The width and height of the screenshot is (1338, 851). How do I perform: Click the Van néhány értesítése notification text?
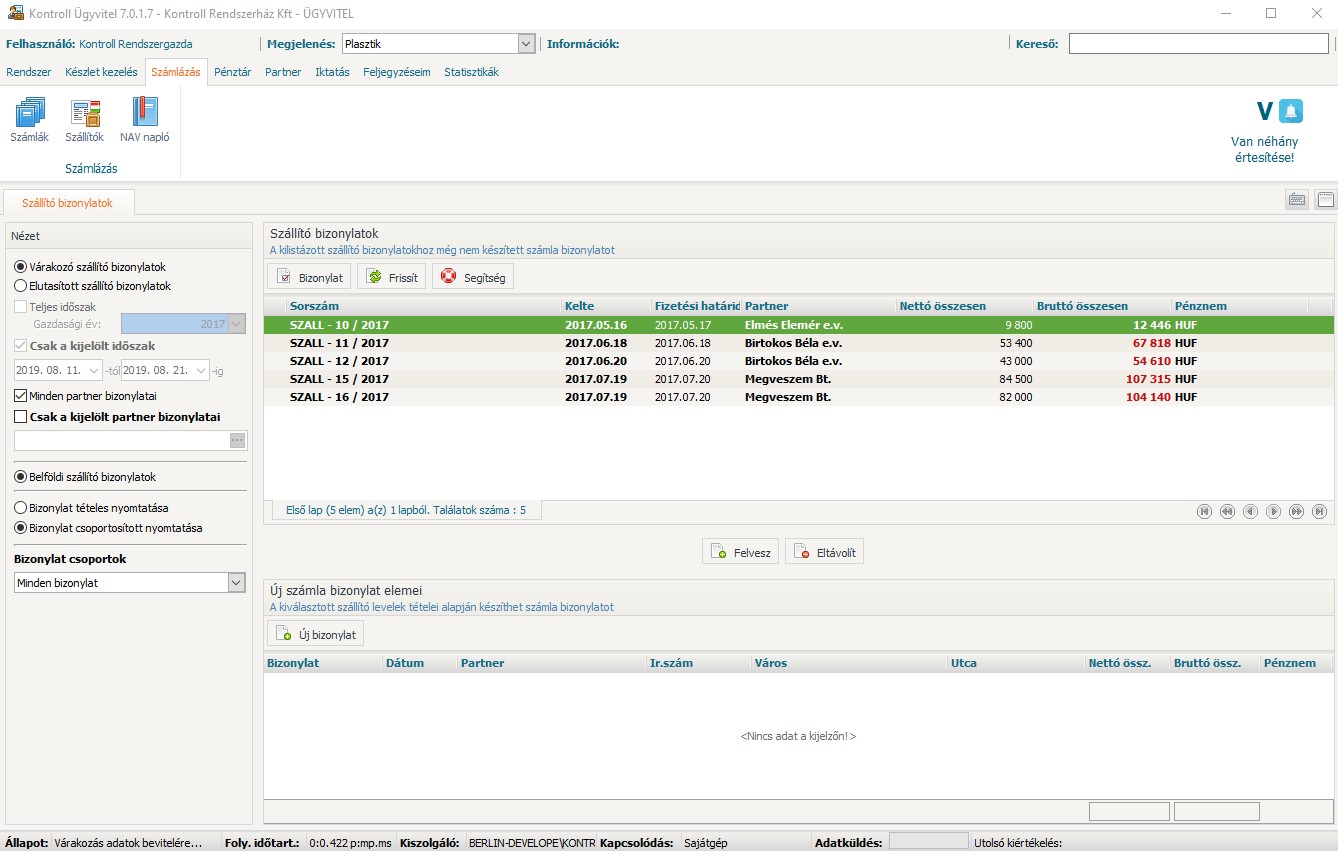click(1264, 149)
